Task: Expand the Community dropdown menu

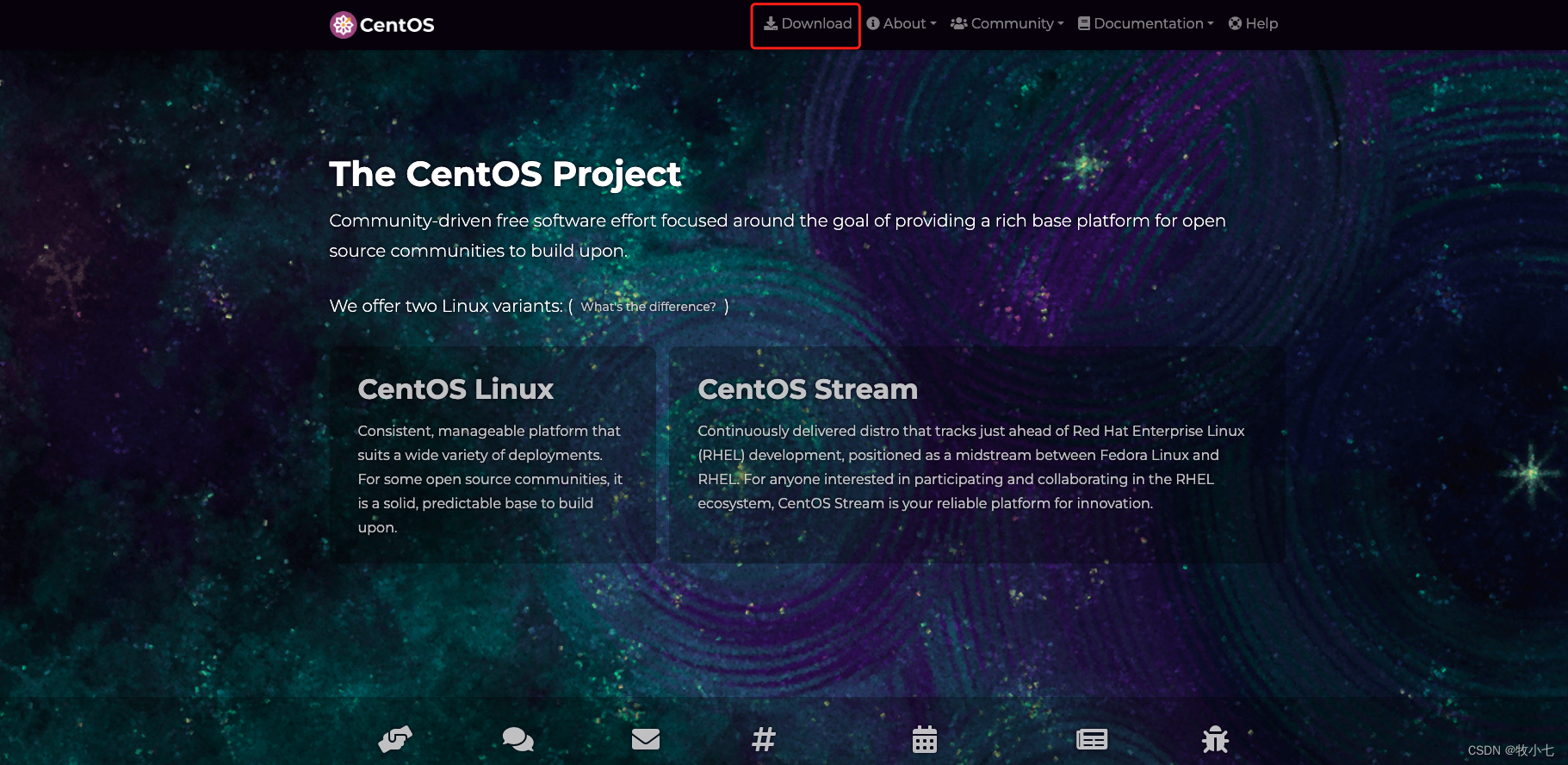Action: click(1007, 24)
